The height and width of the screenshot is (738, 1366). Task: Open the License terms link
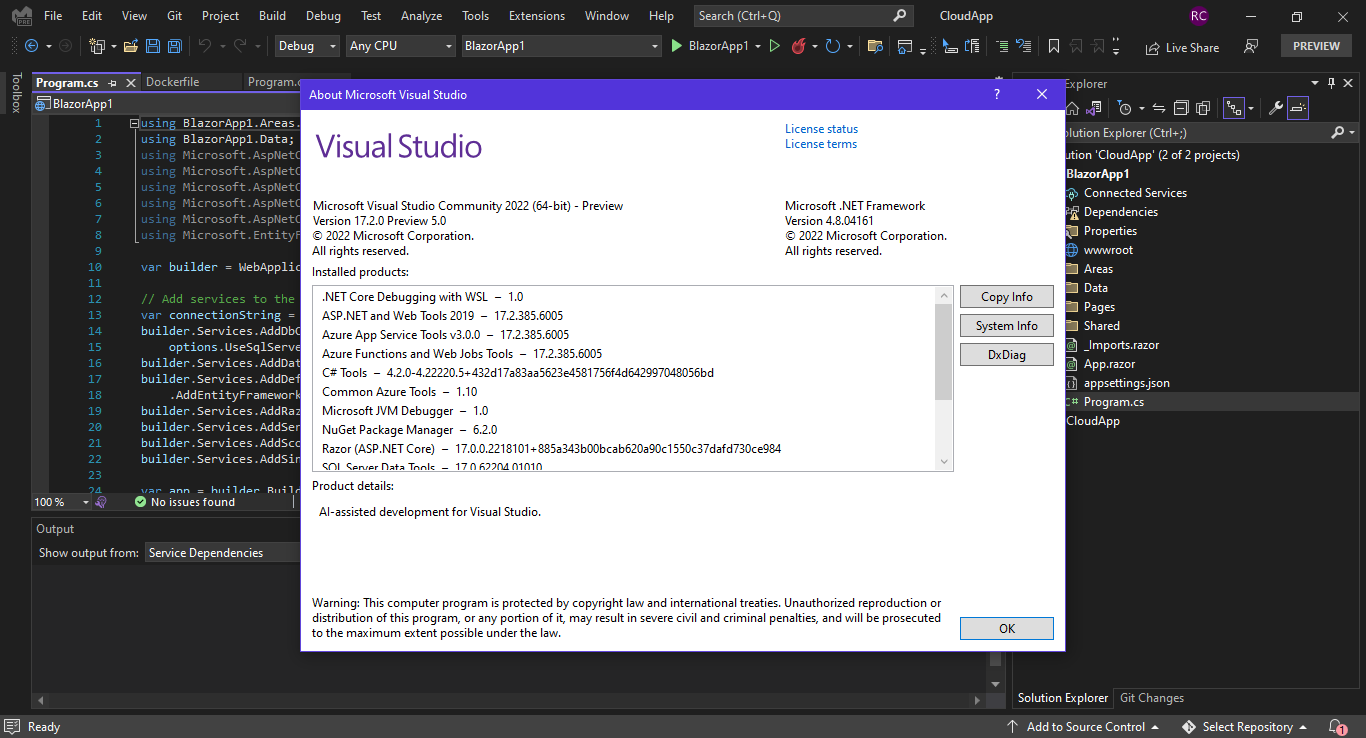(821, 144)
